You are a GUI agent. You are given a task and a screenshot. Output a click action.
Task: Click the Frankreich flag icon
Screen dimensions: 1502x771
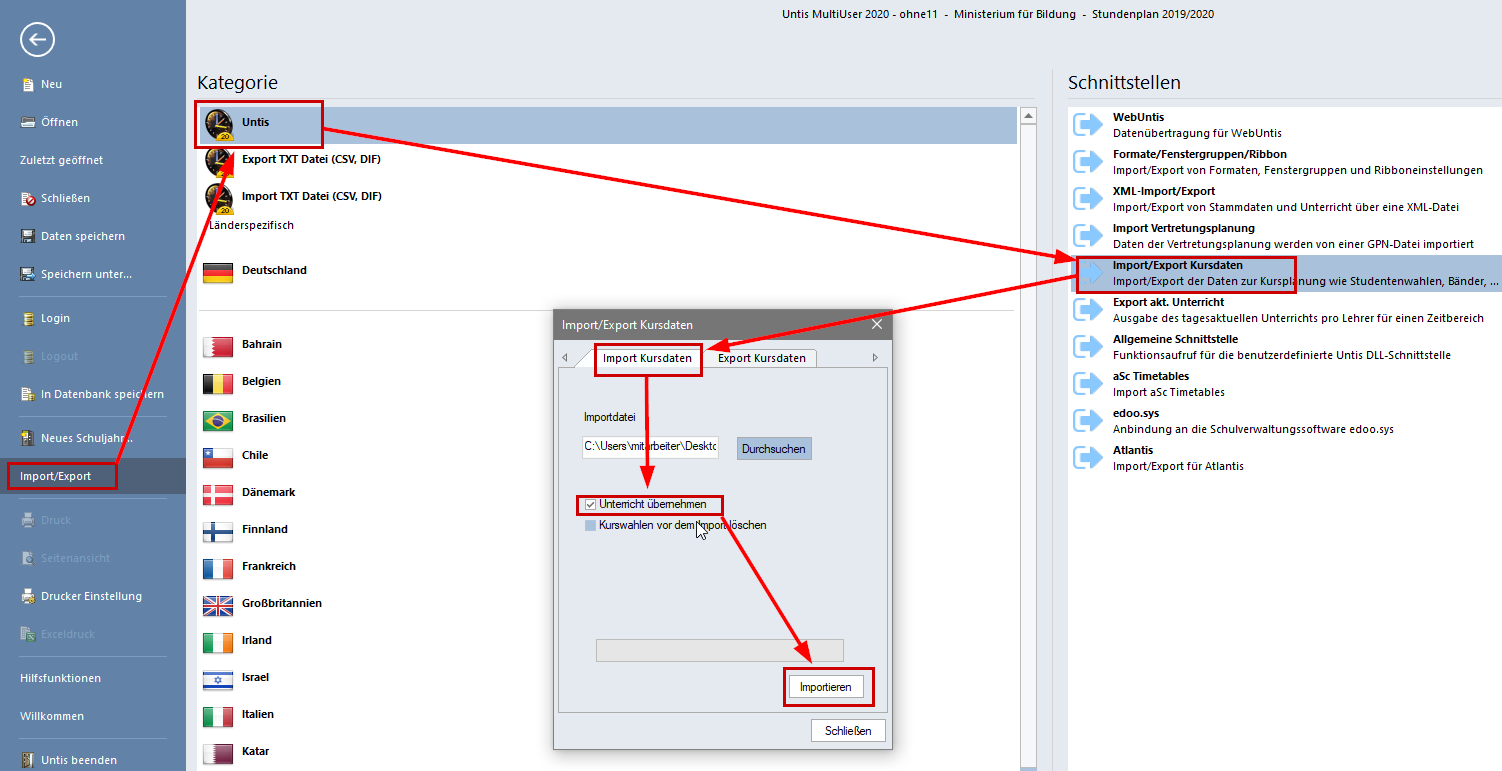[218, 568]
